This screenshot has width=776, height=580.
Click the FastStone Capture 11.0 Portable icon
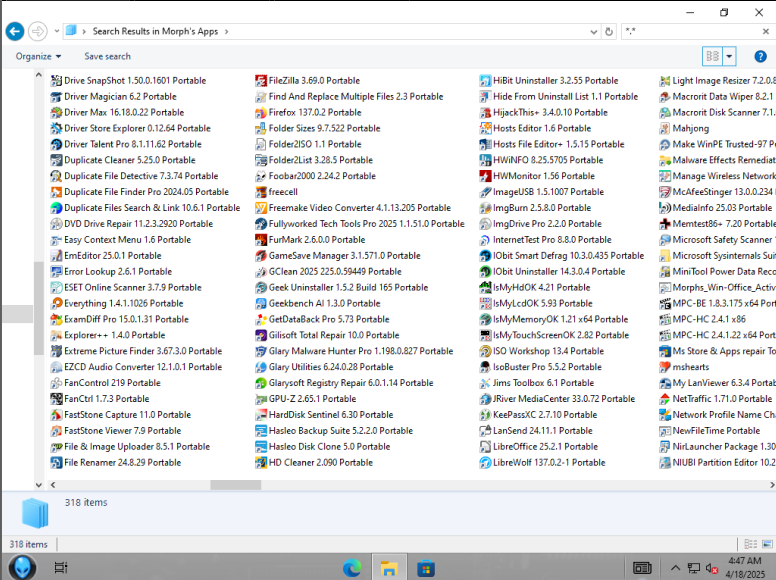tap(56, 415)
